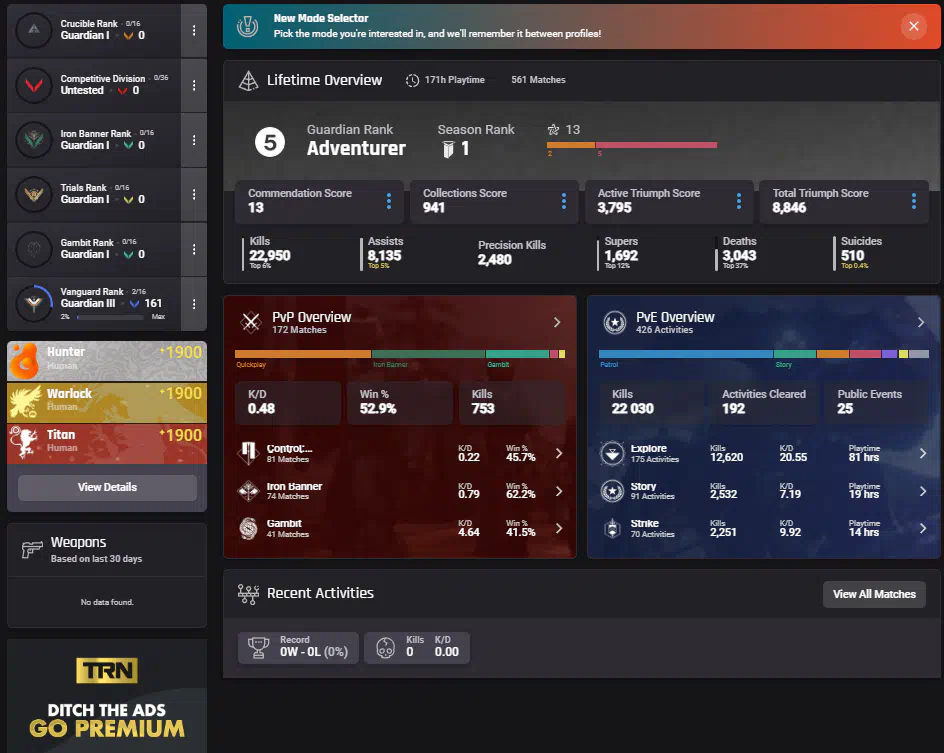This screenshot has height=753, width=944.
Task: Click the Recent Activities nodes icon
Action: (x=248, y=593)
